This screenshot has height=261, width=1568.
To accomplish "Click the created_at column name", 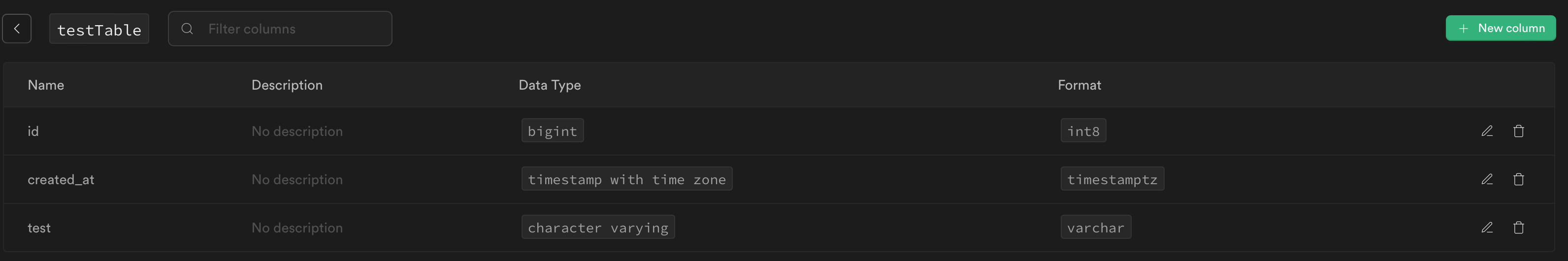I will click(61, 179).
